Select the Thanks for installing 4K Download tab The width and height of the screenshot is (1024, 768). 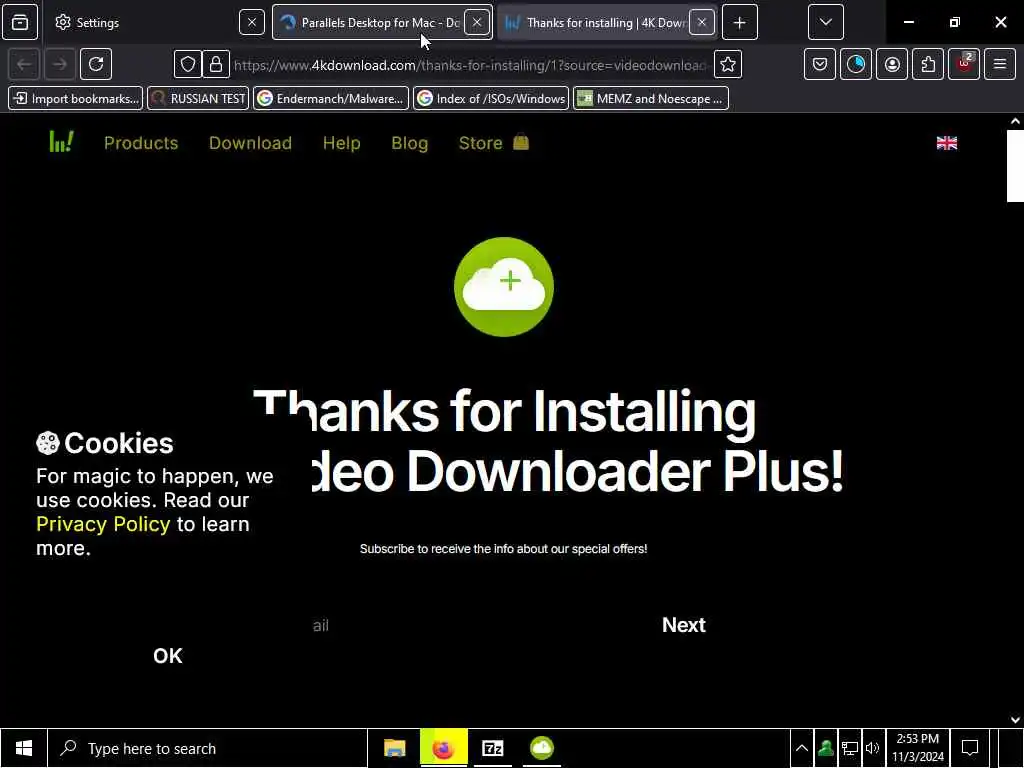[x=607, y=23]
